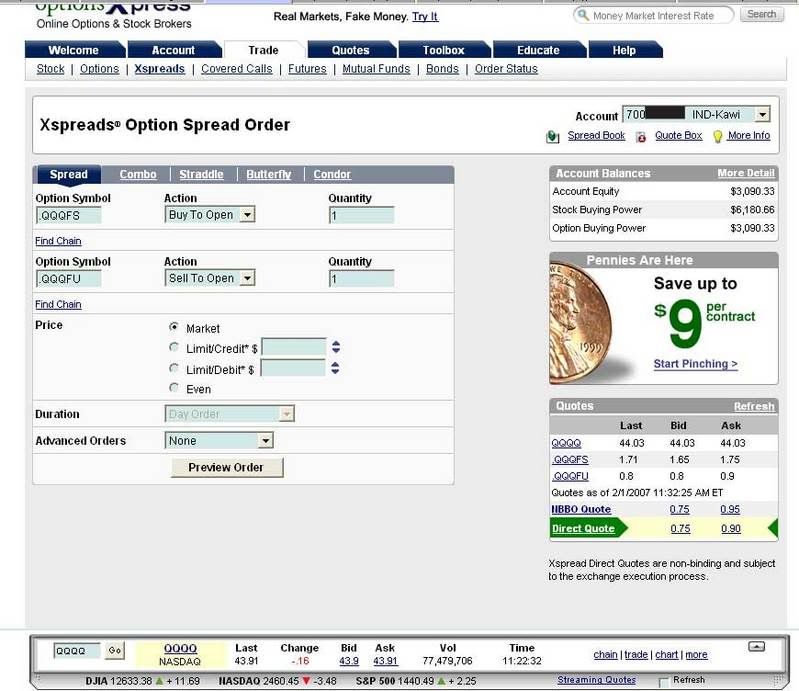The height and width of the screenshot is (691, 799).
Task: Click the Preview Order button
Action: point(227,467)
